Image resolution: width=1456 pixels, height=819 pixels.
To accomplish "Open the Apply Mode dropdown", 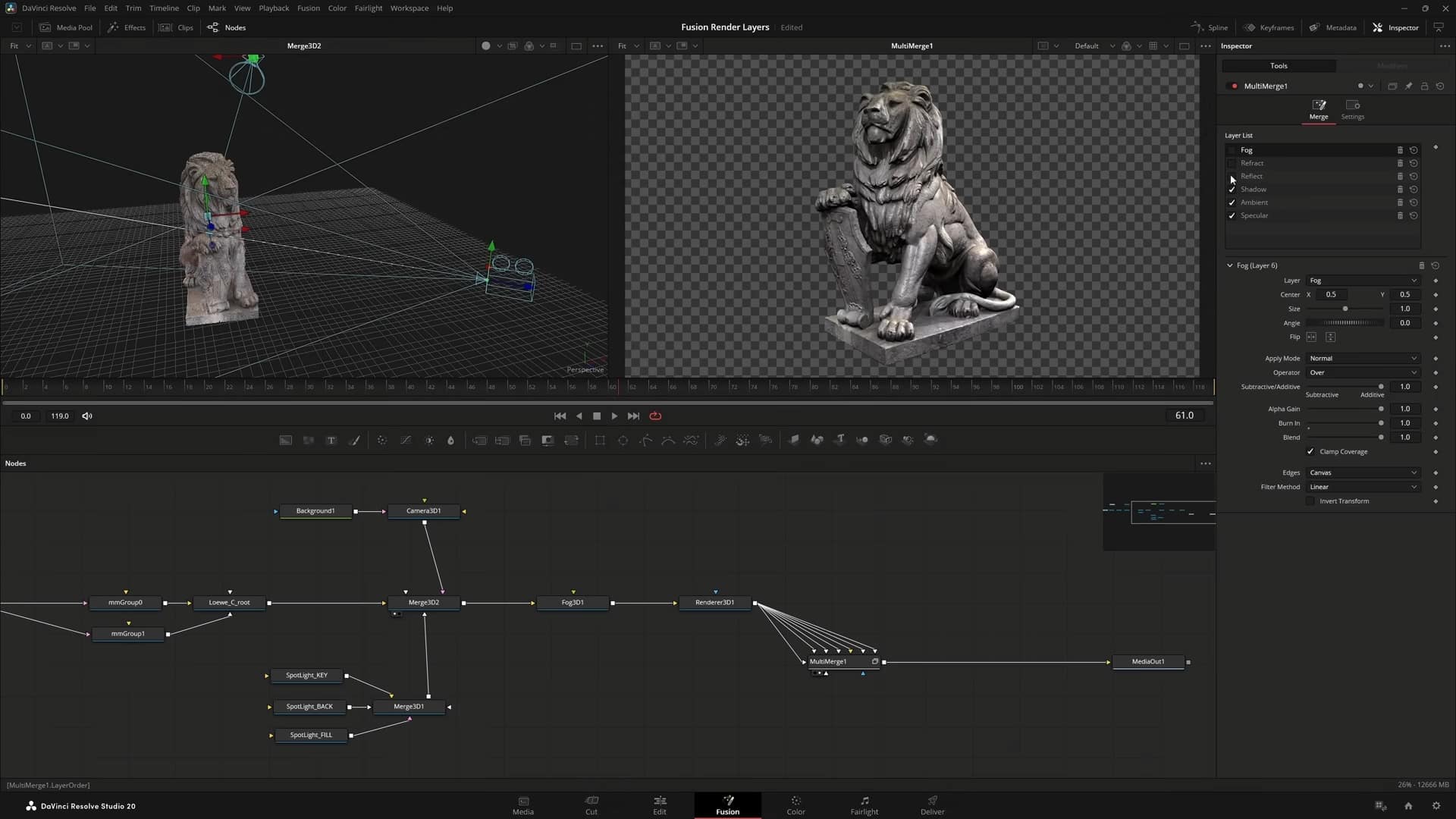I will 1363,358.
